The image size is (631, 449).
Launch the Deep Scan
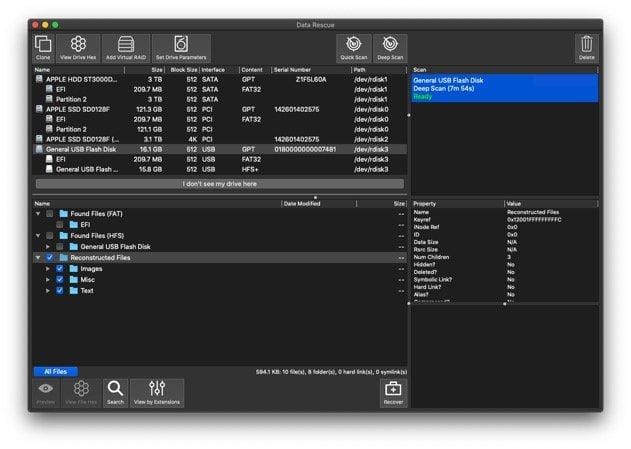point(390,48)
